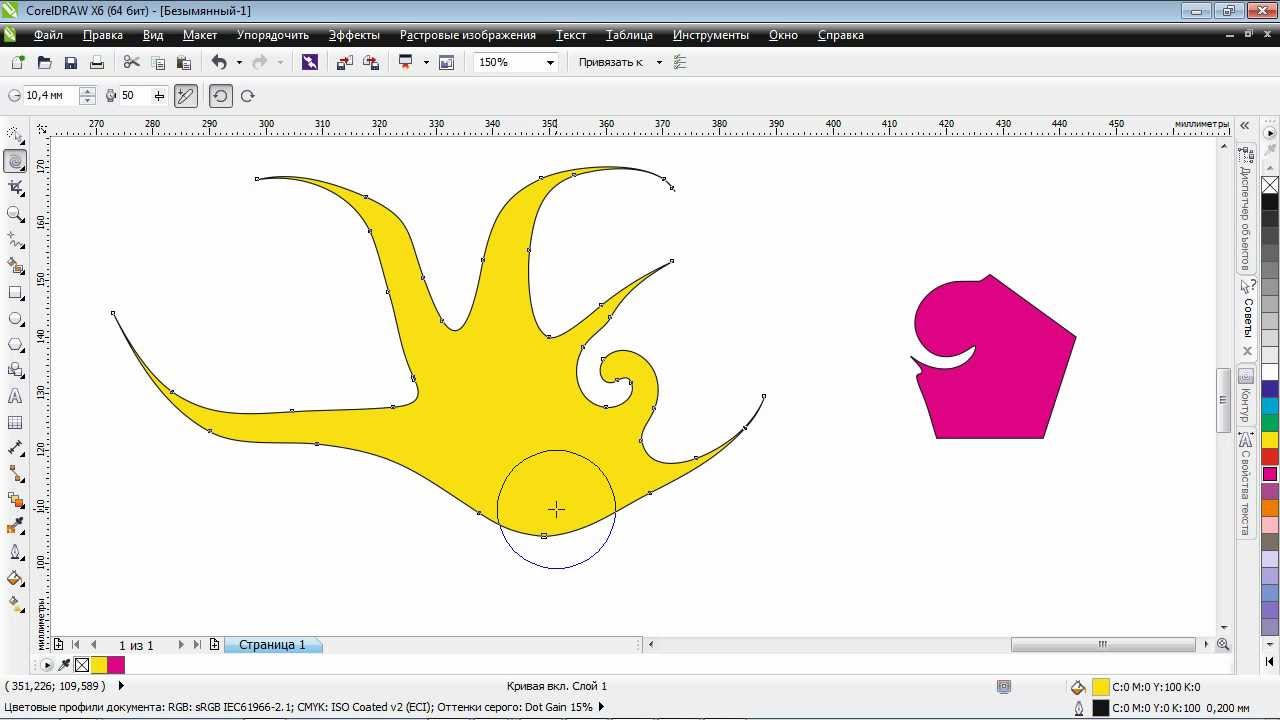Image resolution: width=1280 pixels, height=720 pixels.
Task: Click the twirl rate field showing 50
Action: [x=133, y=96]
